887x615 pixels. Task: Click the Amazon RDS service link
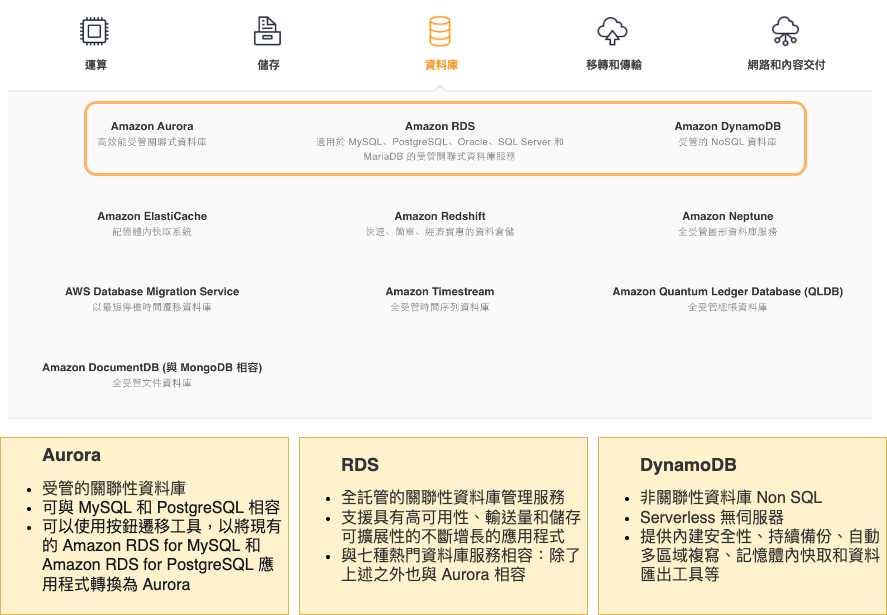point(440,127)
